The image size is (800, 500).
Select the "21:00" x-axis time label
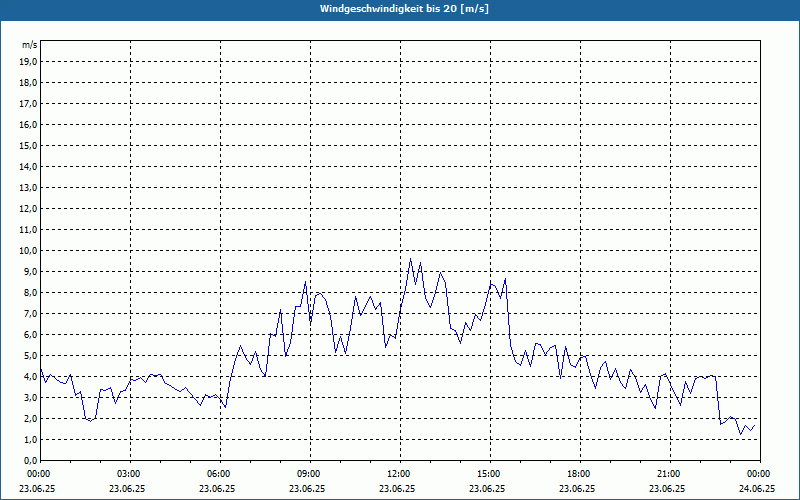670,474
